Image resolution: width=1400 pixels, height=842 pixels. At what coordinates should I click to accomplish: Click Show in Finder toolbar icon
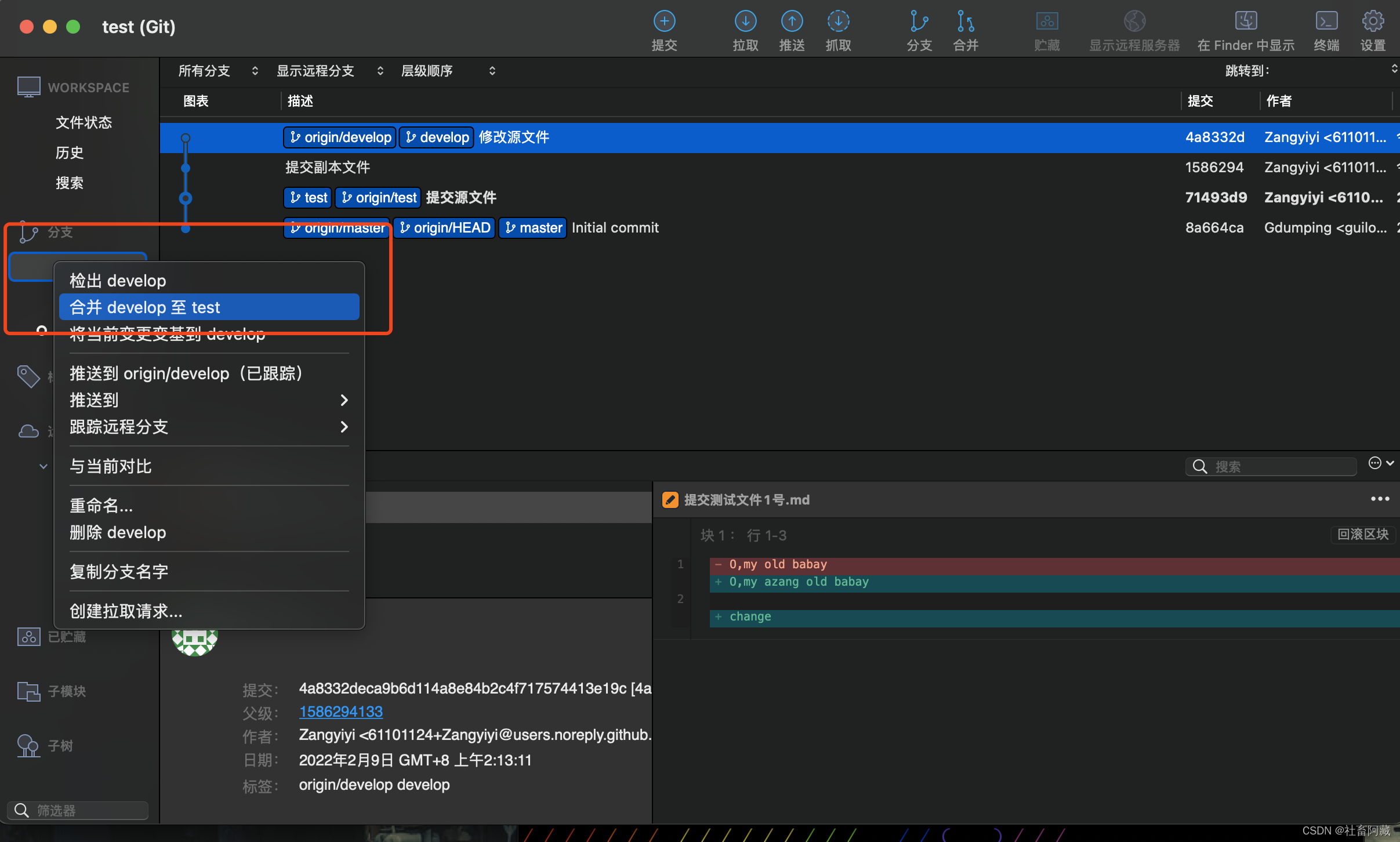(x=1246, y=22)
